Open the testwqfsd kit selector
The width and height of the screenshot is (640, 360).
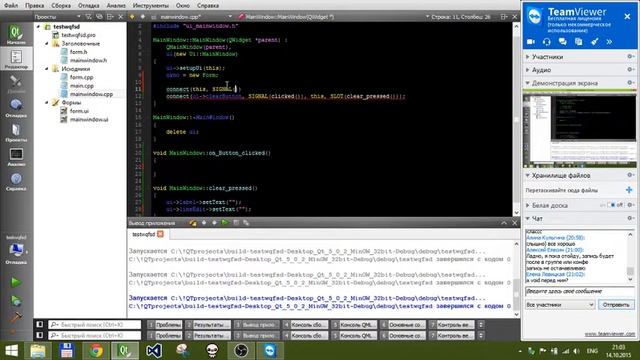point(16,249)
